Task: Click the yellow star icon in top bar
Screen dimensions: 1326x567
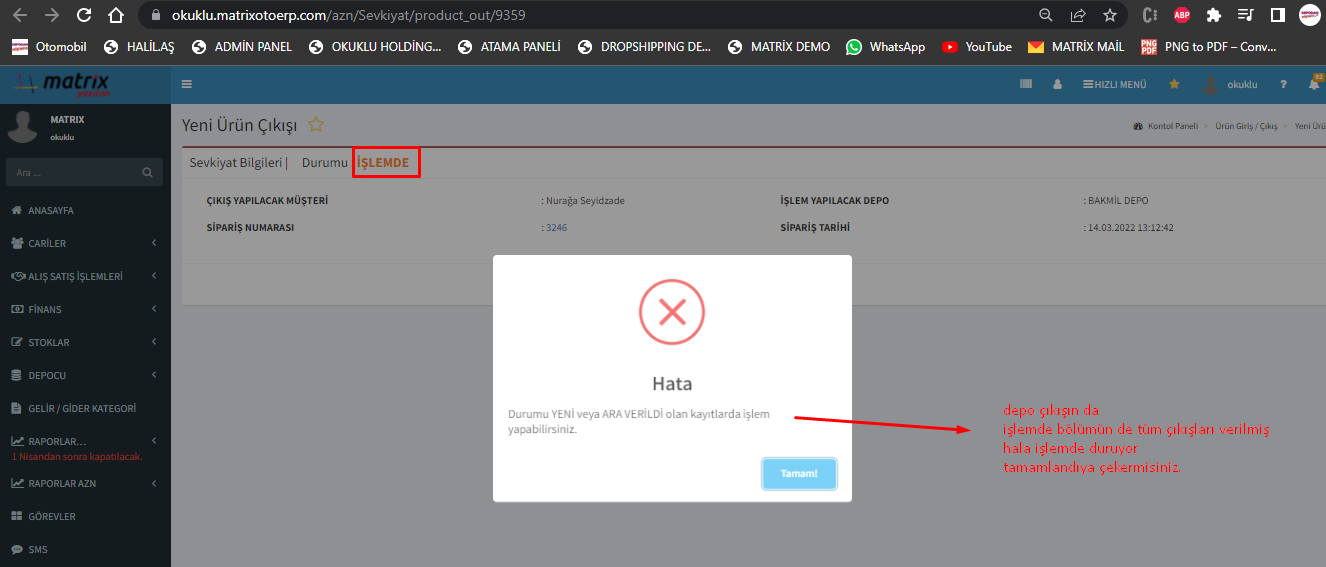Action: click(x=1174, y=85)
